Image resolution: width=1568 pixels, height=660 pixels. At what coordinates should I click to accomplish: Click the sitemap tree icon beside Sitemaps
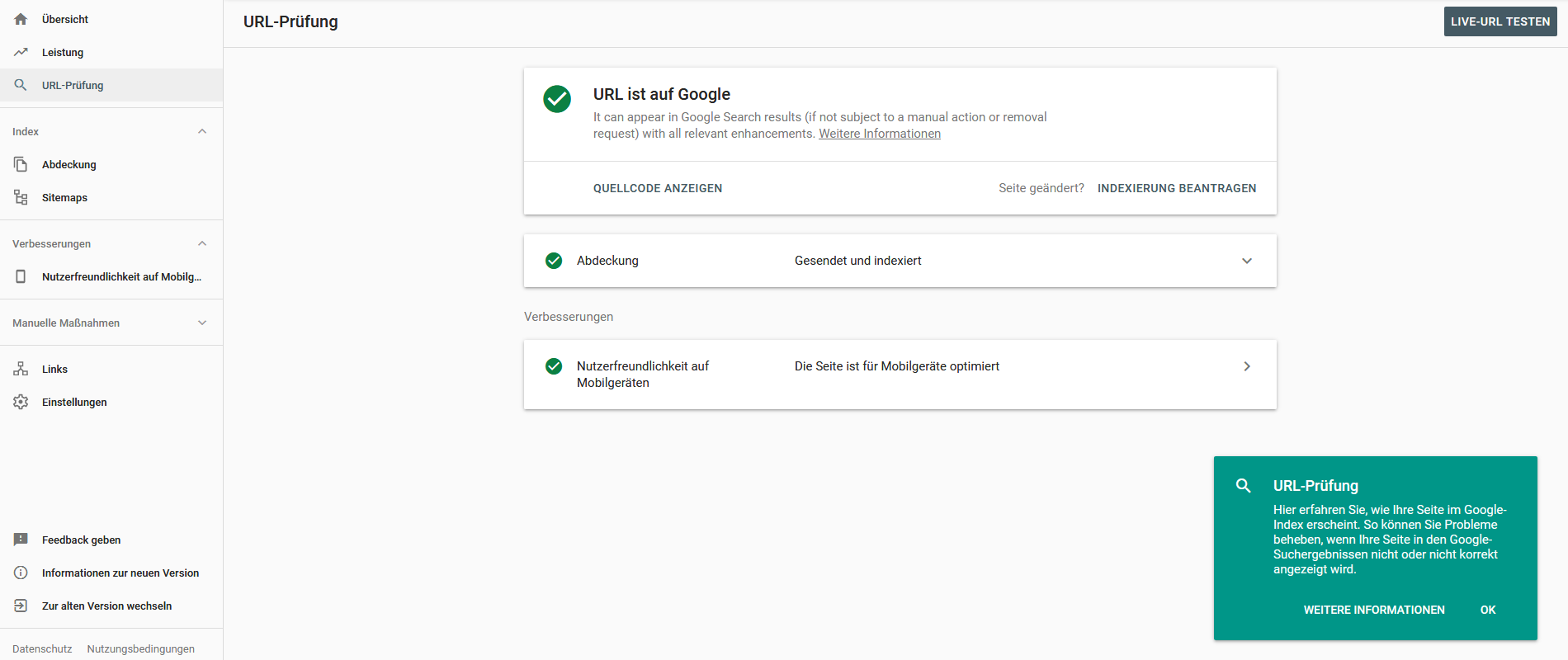pos(21,197)
